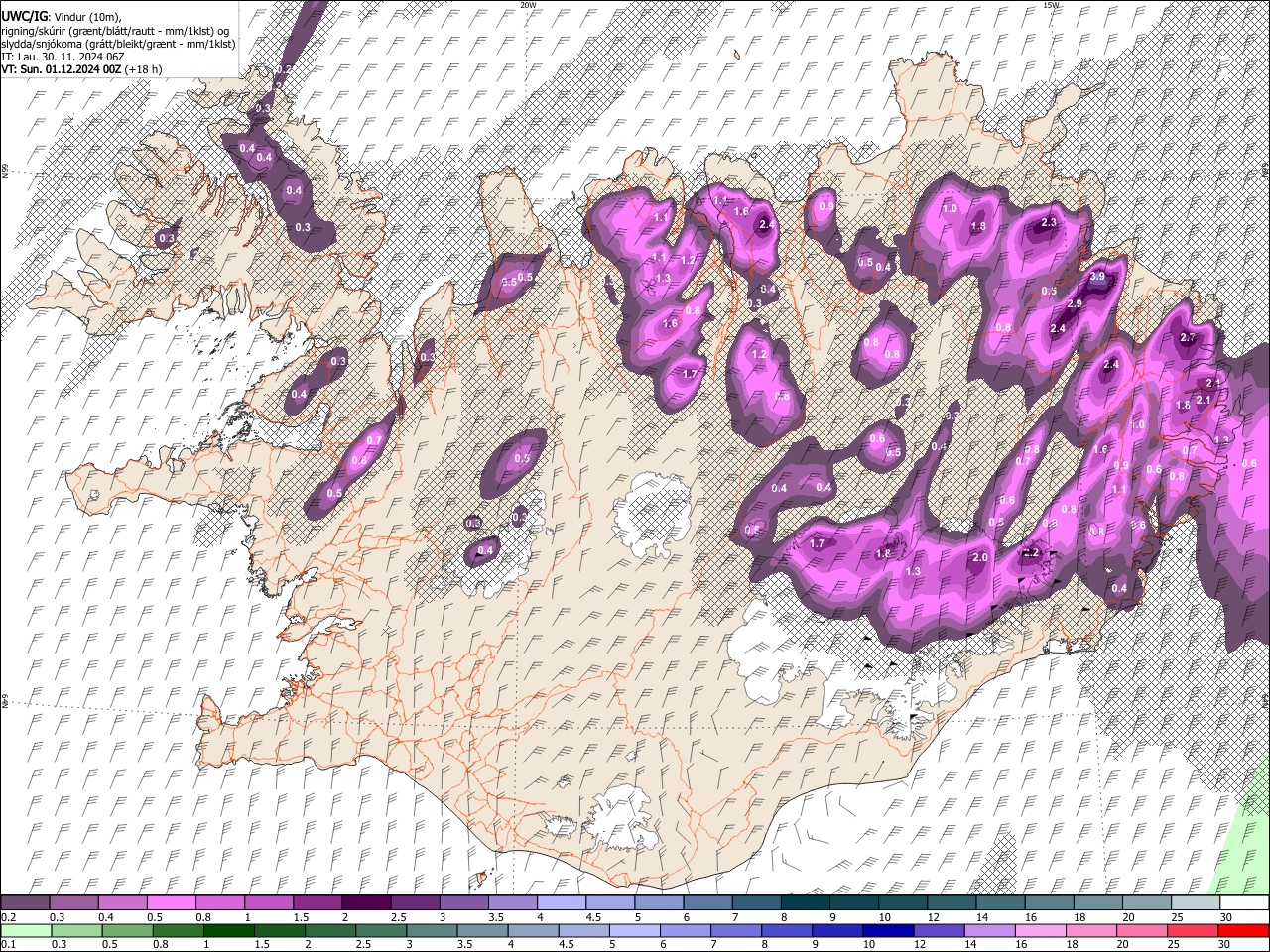Select the 2.2 value near the black flags
The height and width of the screenshot is (952, 1270).
click(1031, 553)
